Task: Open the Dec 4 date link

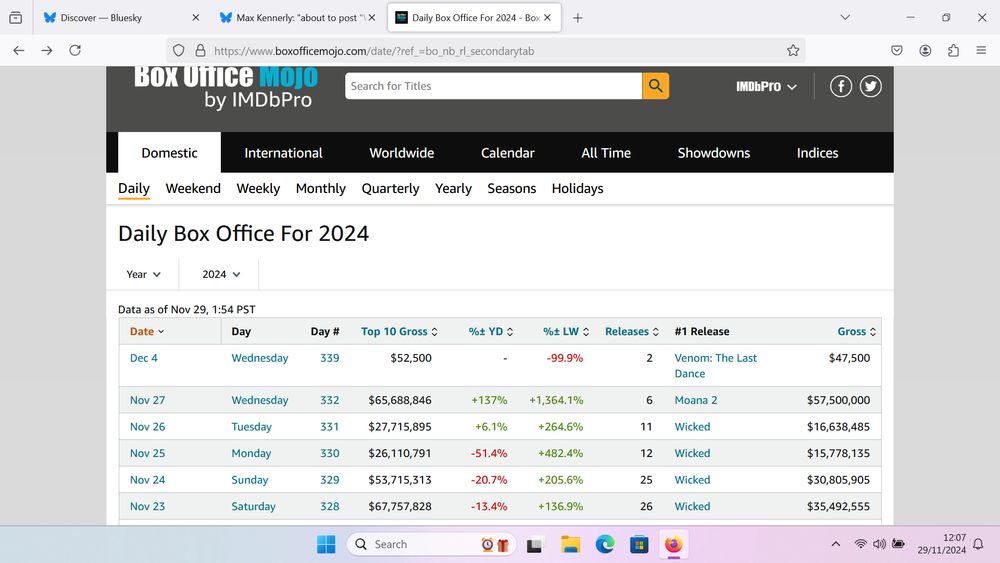Action: 143,358
